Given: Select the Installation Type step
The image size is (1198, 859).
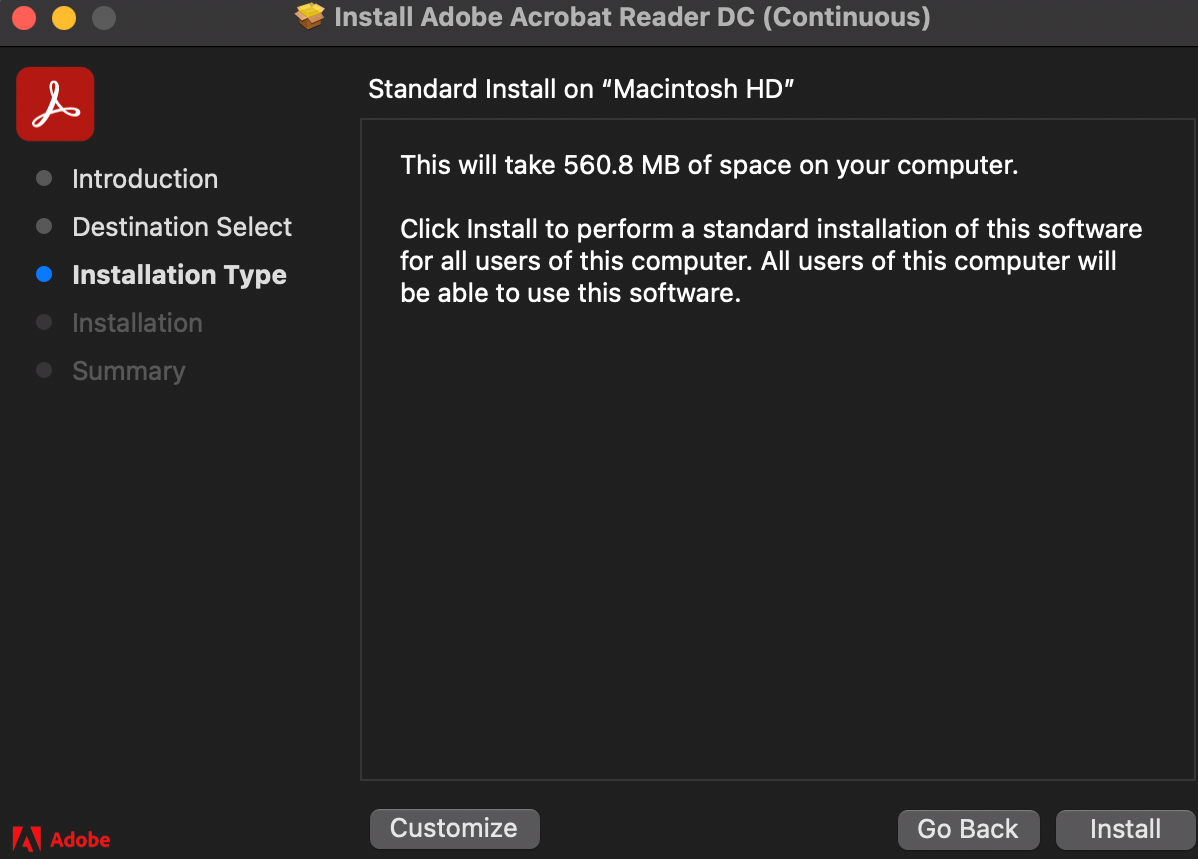Looking at the screenshot, I should click(179, 275).
